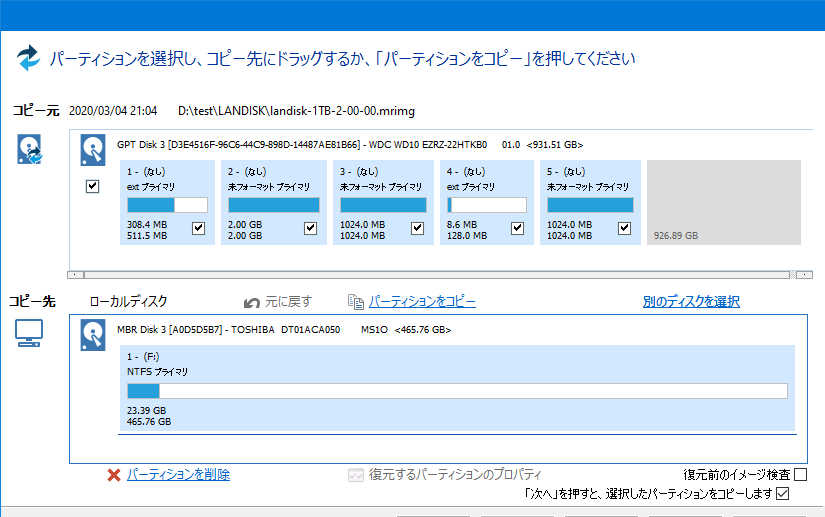Click partition 2 usage bar

pyautogui.click(x=273, y=205)
